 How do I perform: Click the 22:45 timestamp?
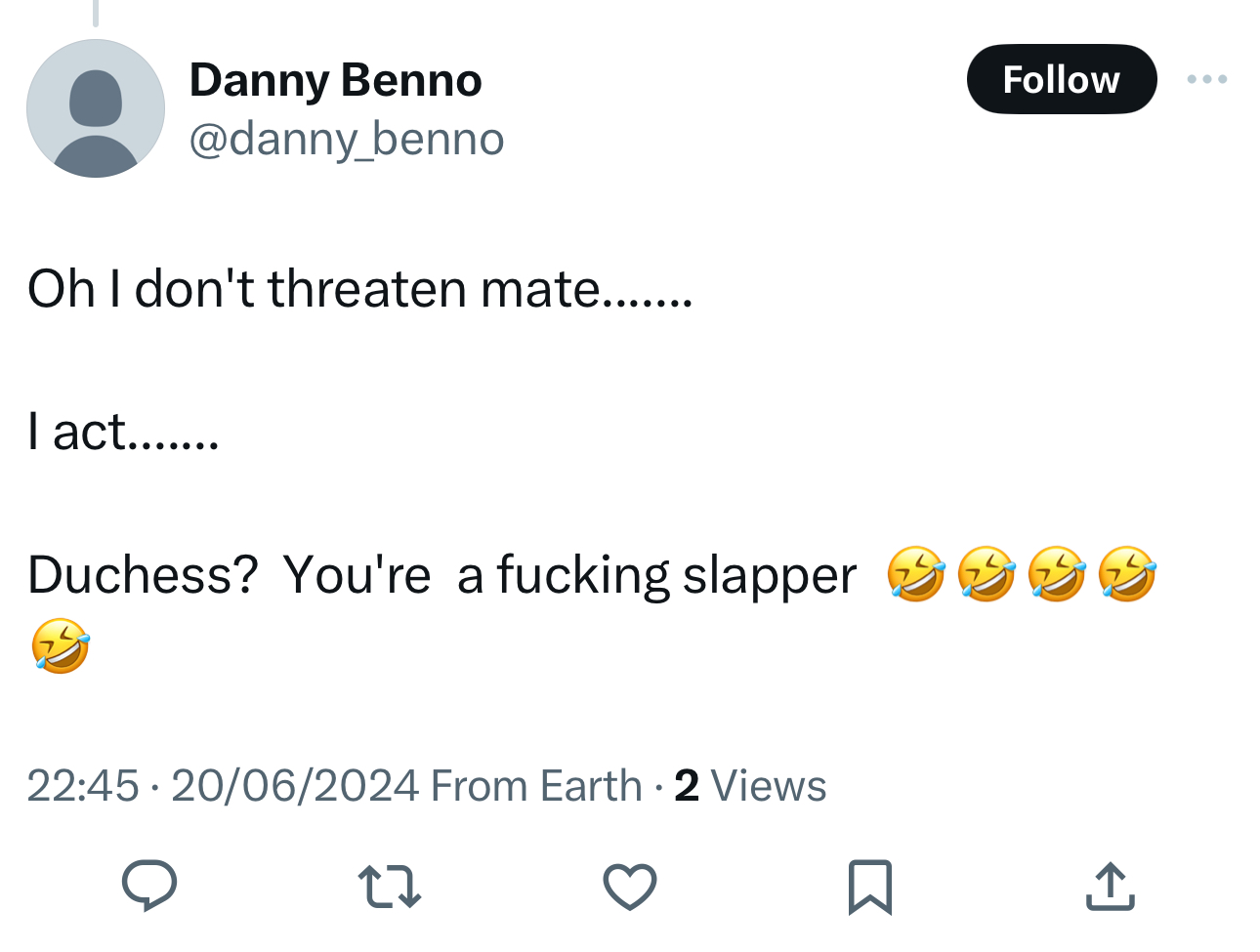click(83, 786)
